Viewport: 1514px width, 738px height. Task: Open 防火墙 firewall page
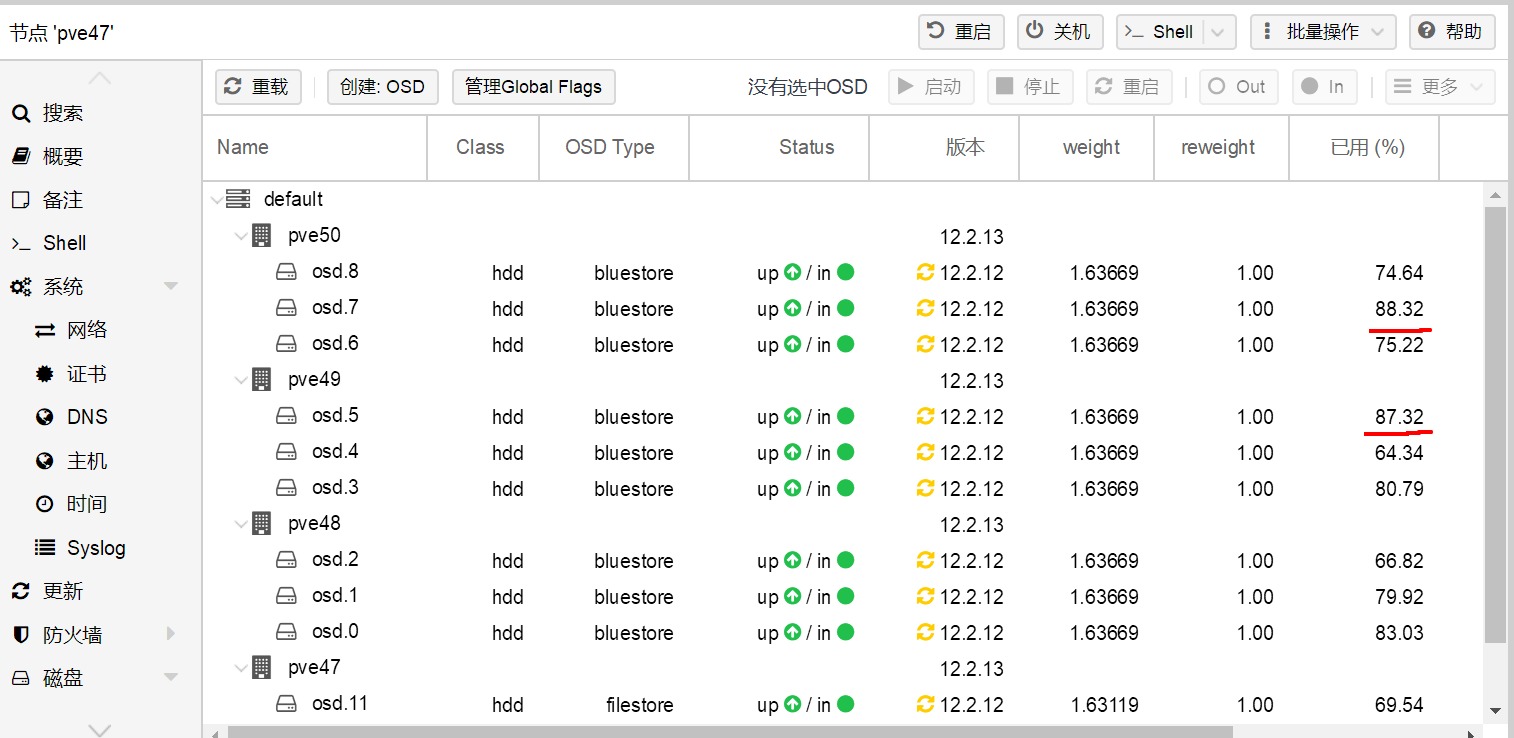(72, 635)
